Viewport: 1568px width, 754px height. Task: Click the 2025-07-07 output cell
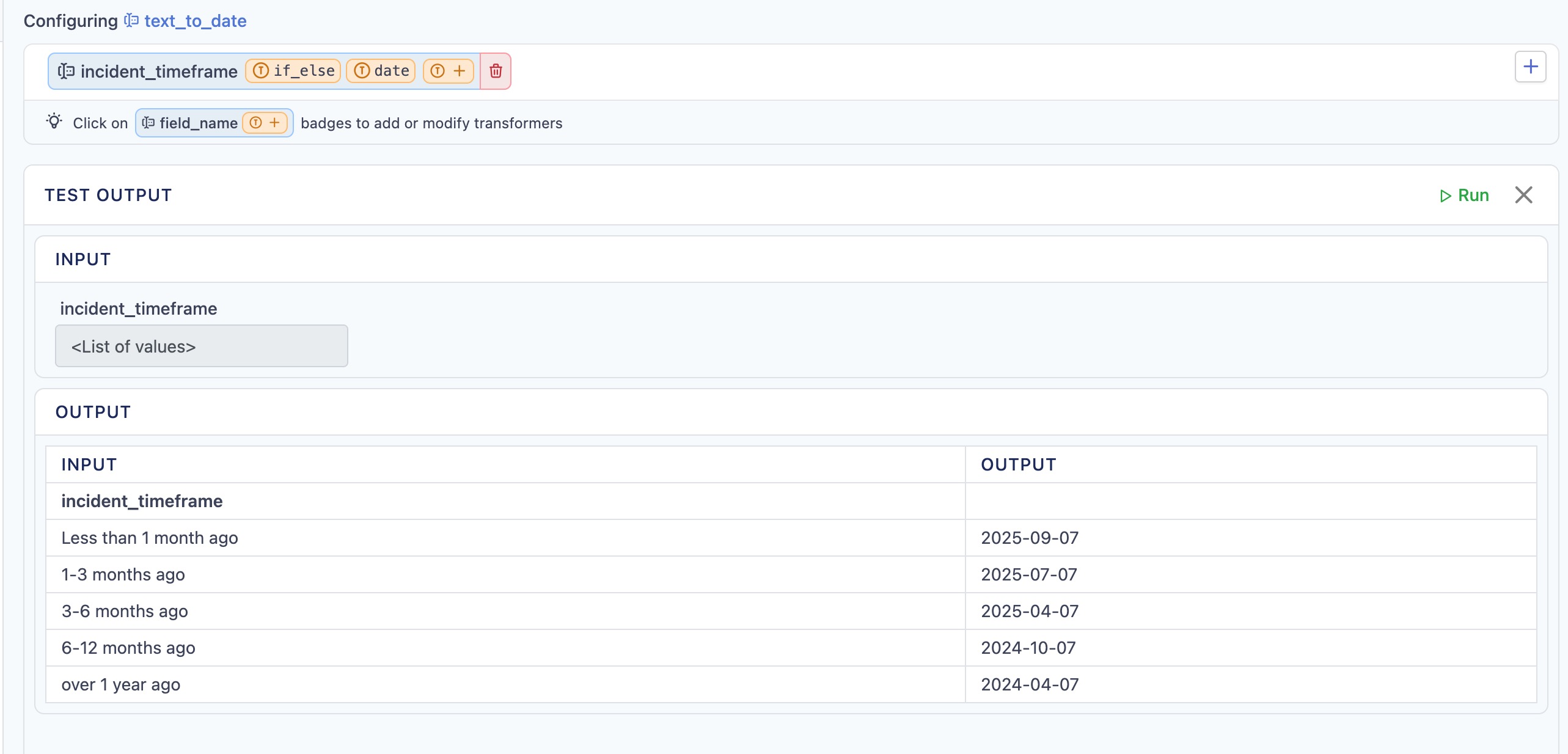(x=1029, y=574)
